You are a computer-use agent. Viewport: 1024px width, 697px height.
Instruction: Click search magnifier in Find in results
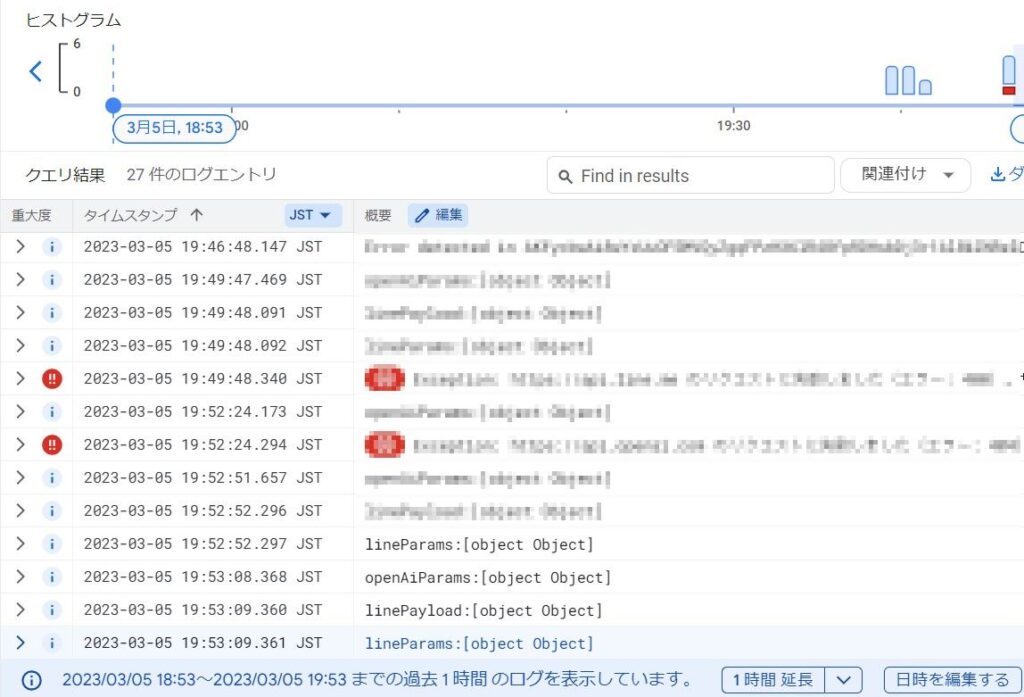pyautogui.click(x=566, y=176)
